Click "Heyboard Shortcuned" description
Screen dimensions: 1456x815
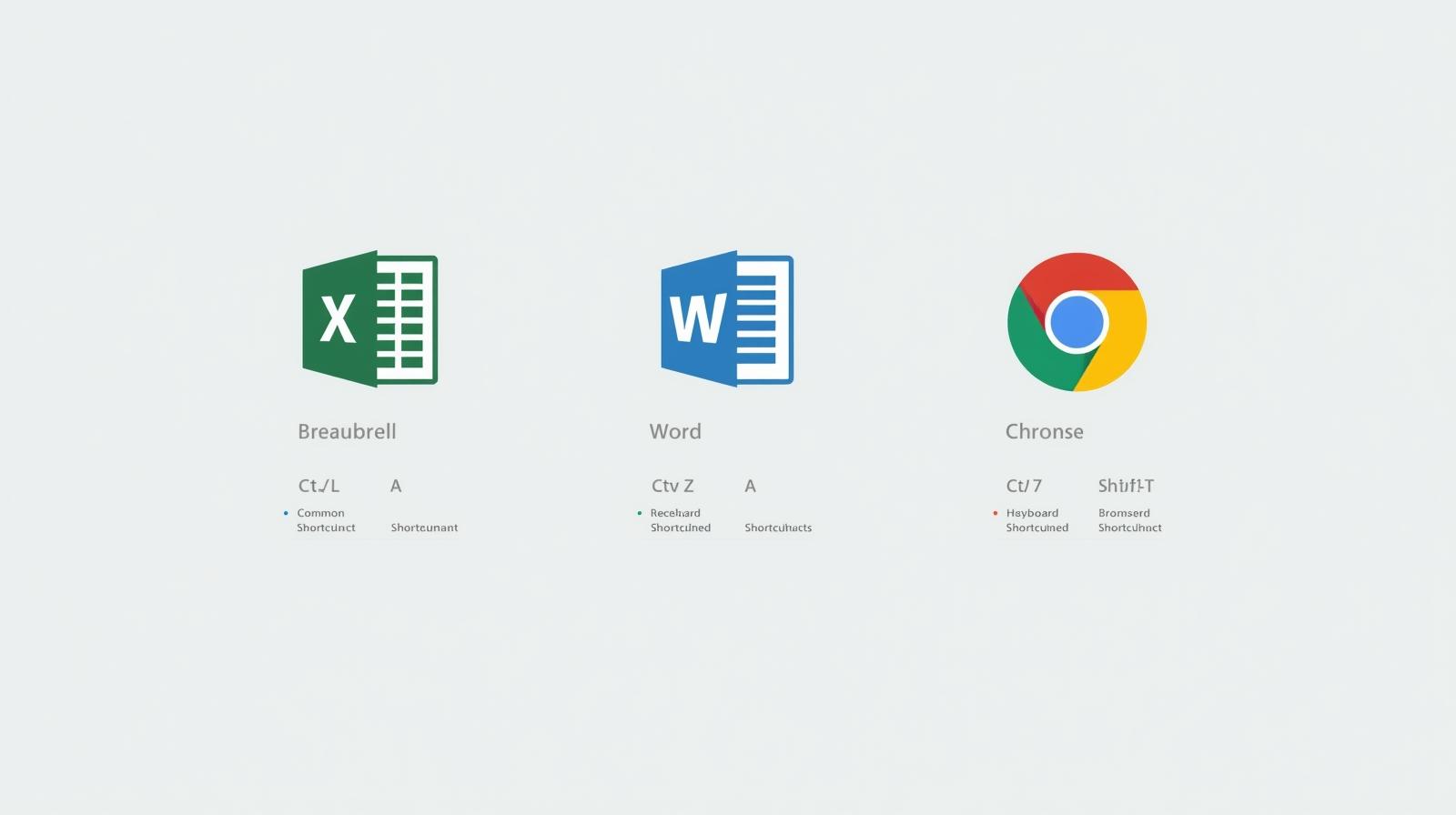coord(1036,520)
